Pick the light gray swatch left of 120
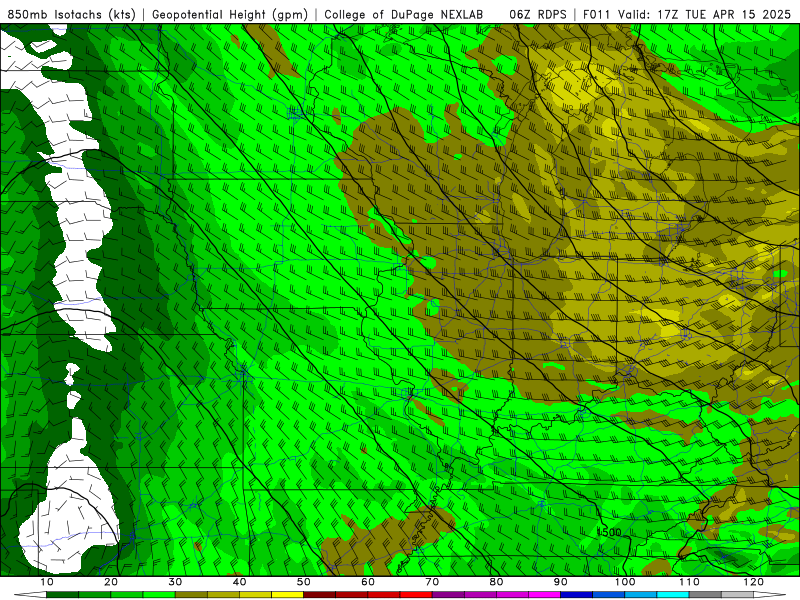 tap(737, 595)
